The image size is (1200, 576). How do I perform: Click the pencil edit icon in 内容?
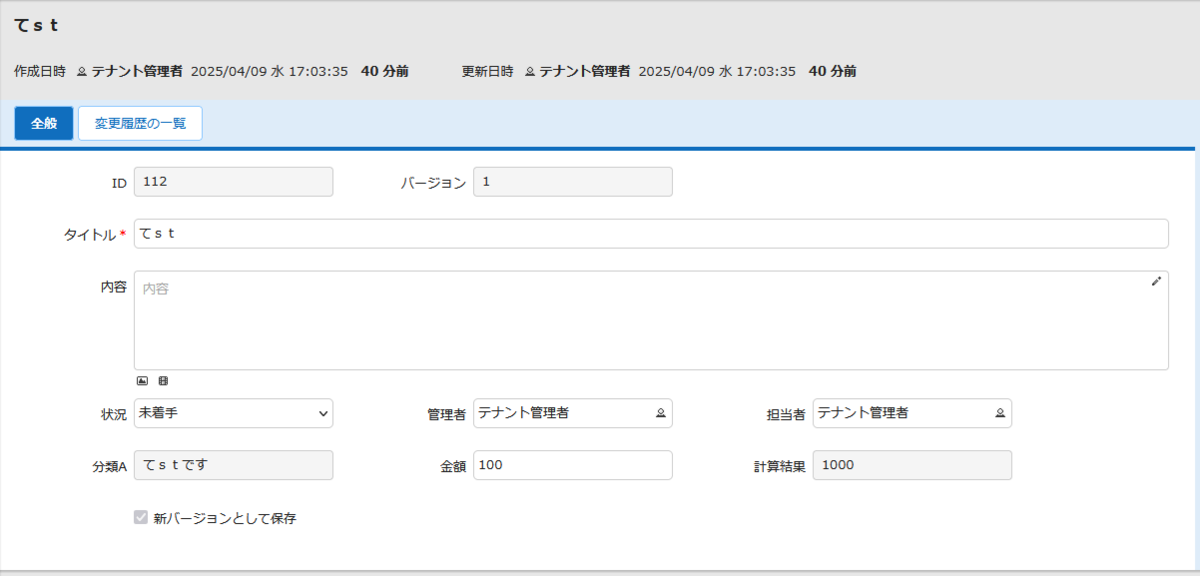(x=1156, y=282)
